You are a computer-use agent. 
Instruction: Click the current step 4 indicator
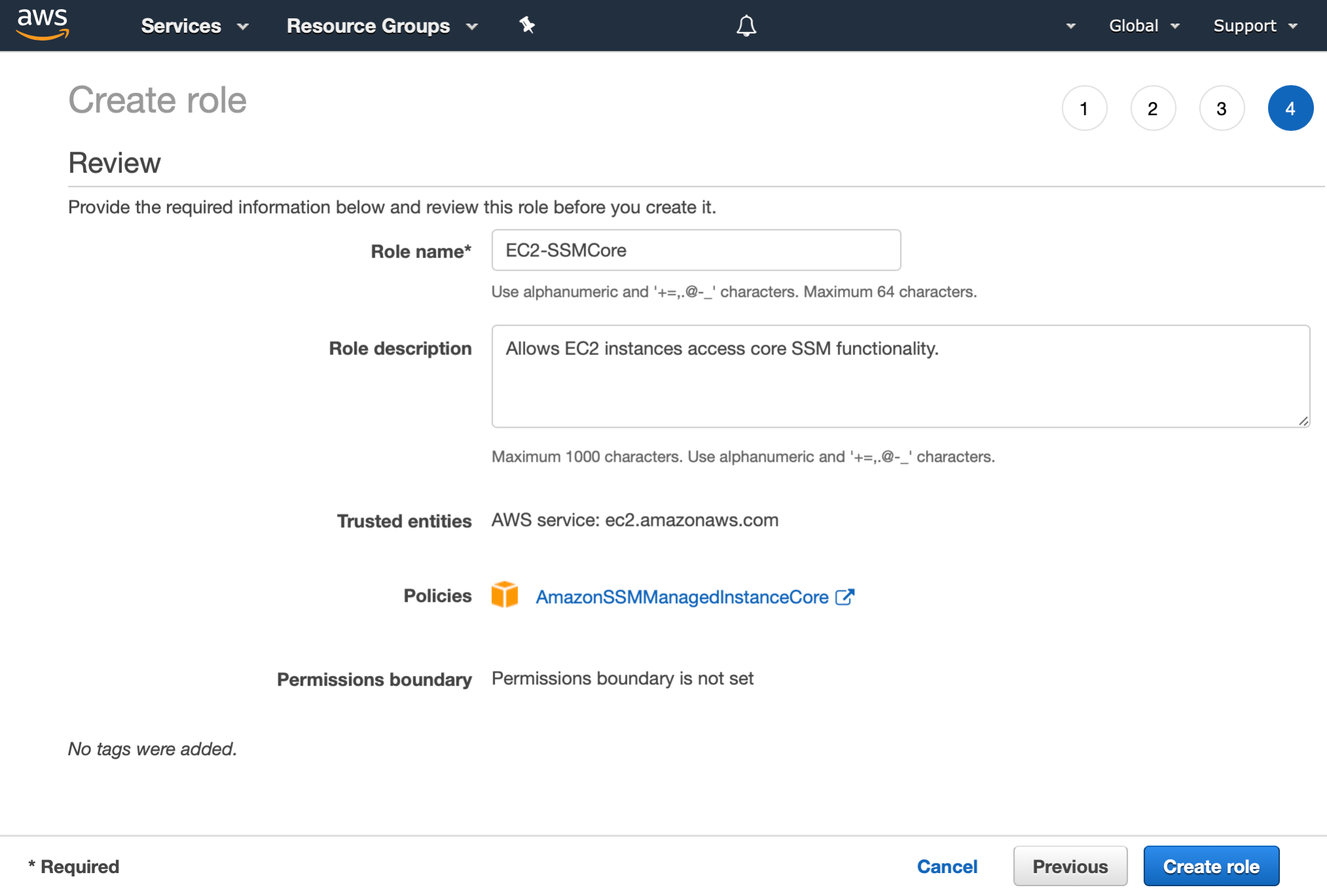(1290, 108)
